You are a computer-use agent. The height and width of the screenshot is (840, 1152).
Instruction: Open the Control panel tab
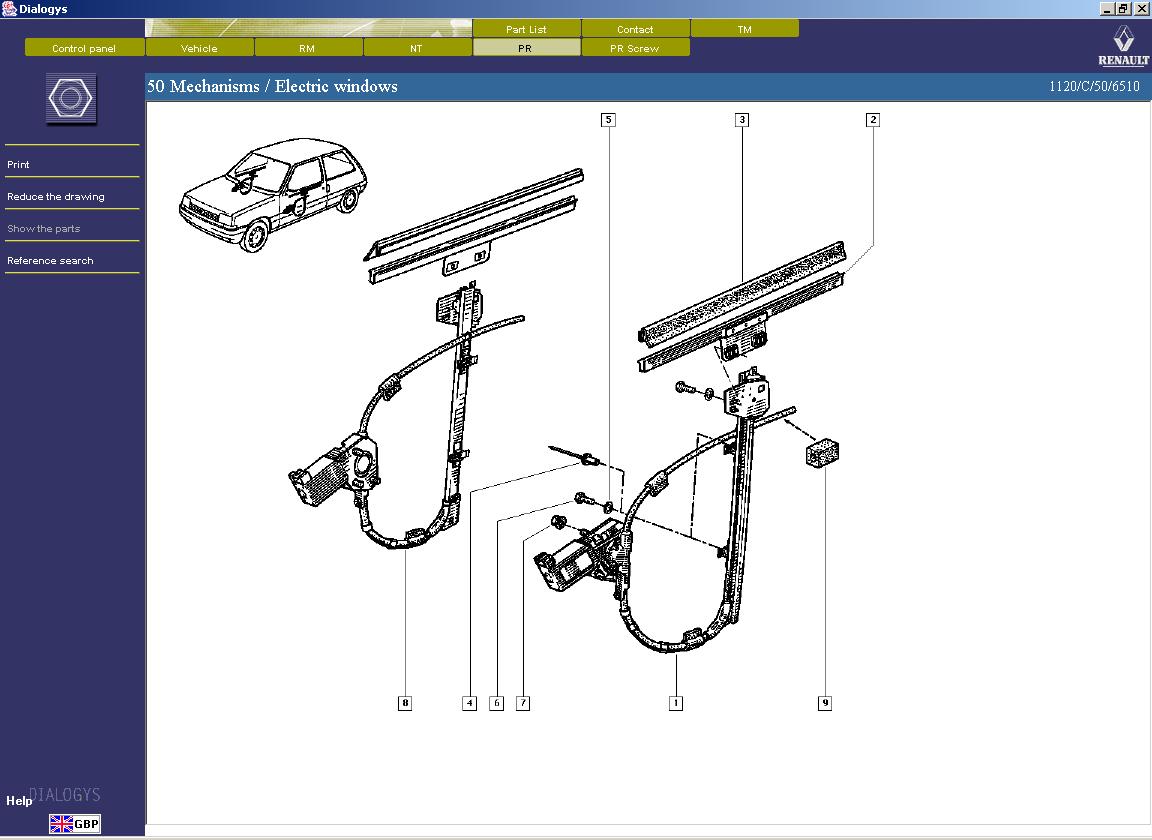point(84,48)
